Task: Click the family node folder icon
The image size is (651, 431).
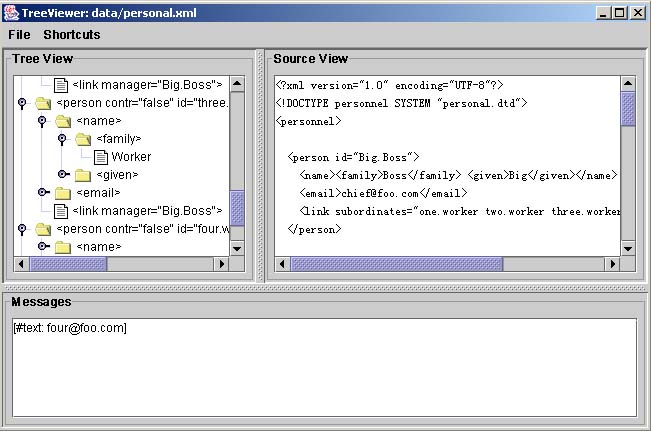Action: [83, 139]
